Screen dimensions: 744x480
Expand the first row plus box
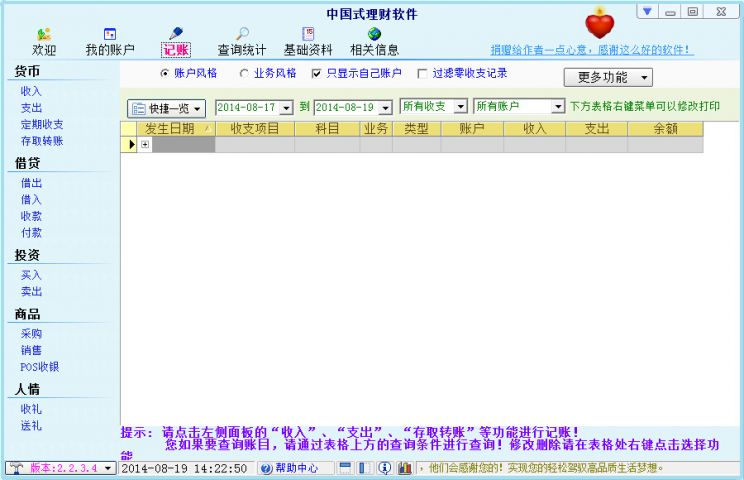[x=145, y=145]
